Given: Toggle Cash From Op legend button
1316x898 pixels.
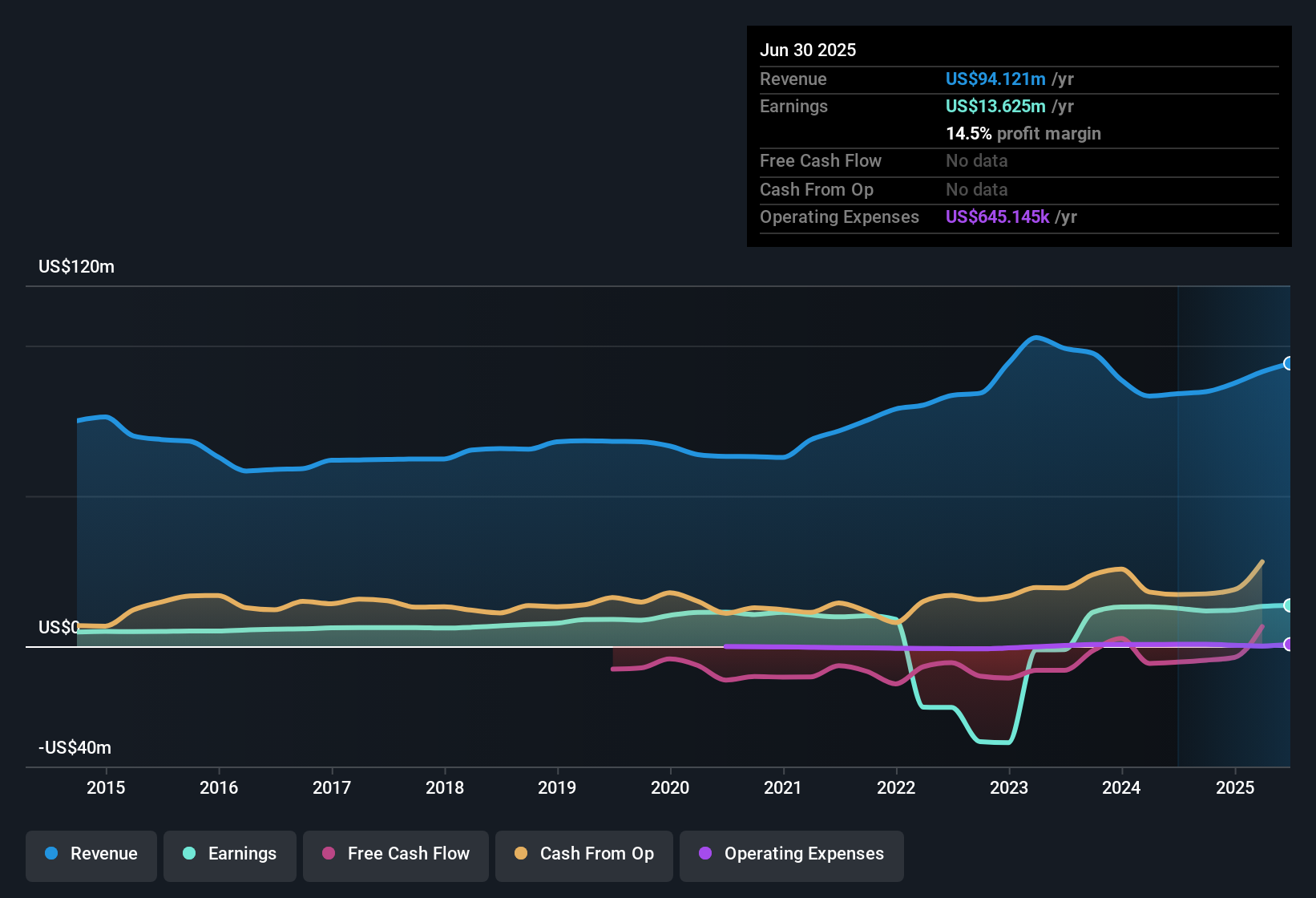Looking at the screenshot, I should pyautogui.click(x=583, y=855).
